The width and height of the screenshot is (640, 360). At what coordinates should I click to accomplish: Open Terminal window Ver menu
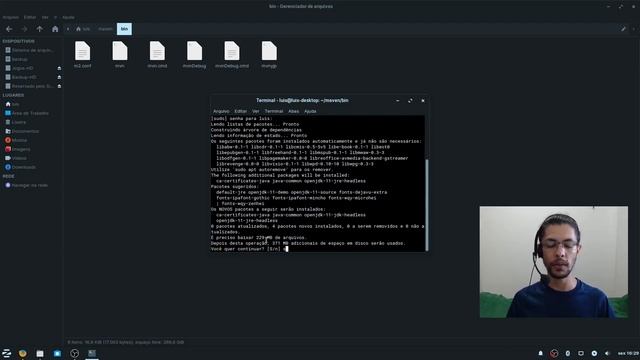point(256,111)
